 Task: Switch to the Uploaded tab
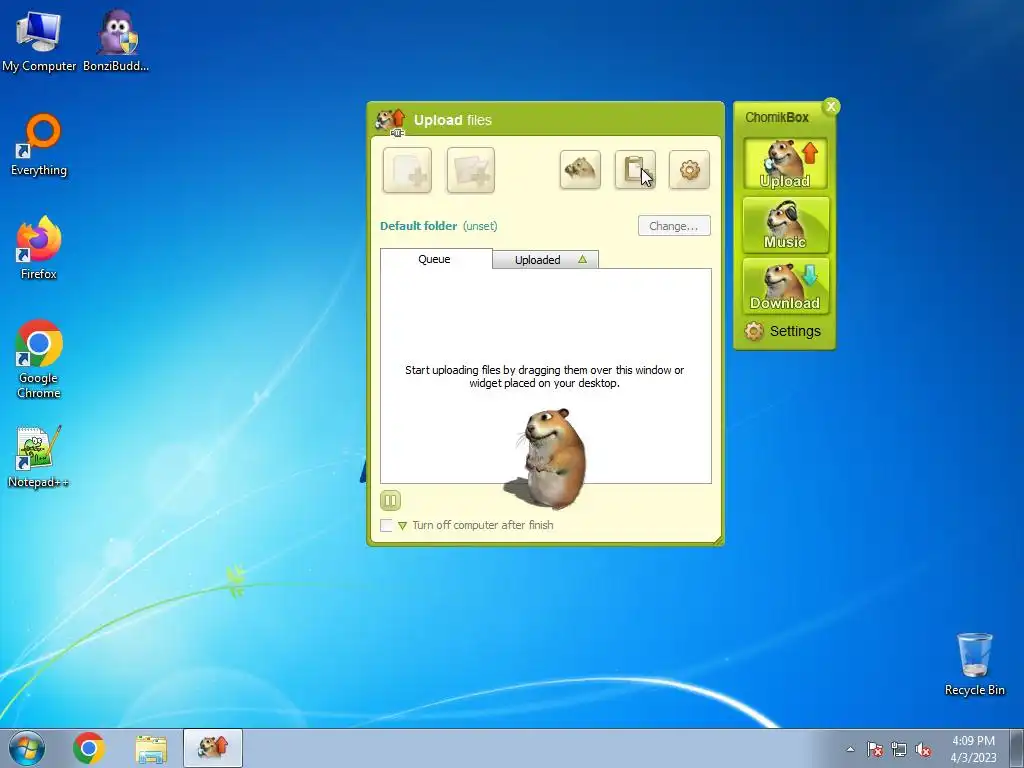coord(545,260)
